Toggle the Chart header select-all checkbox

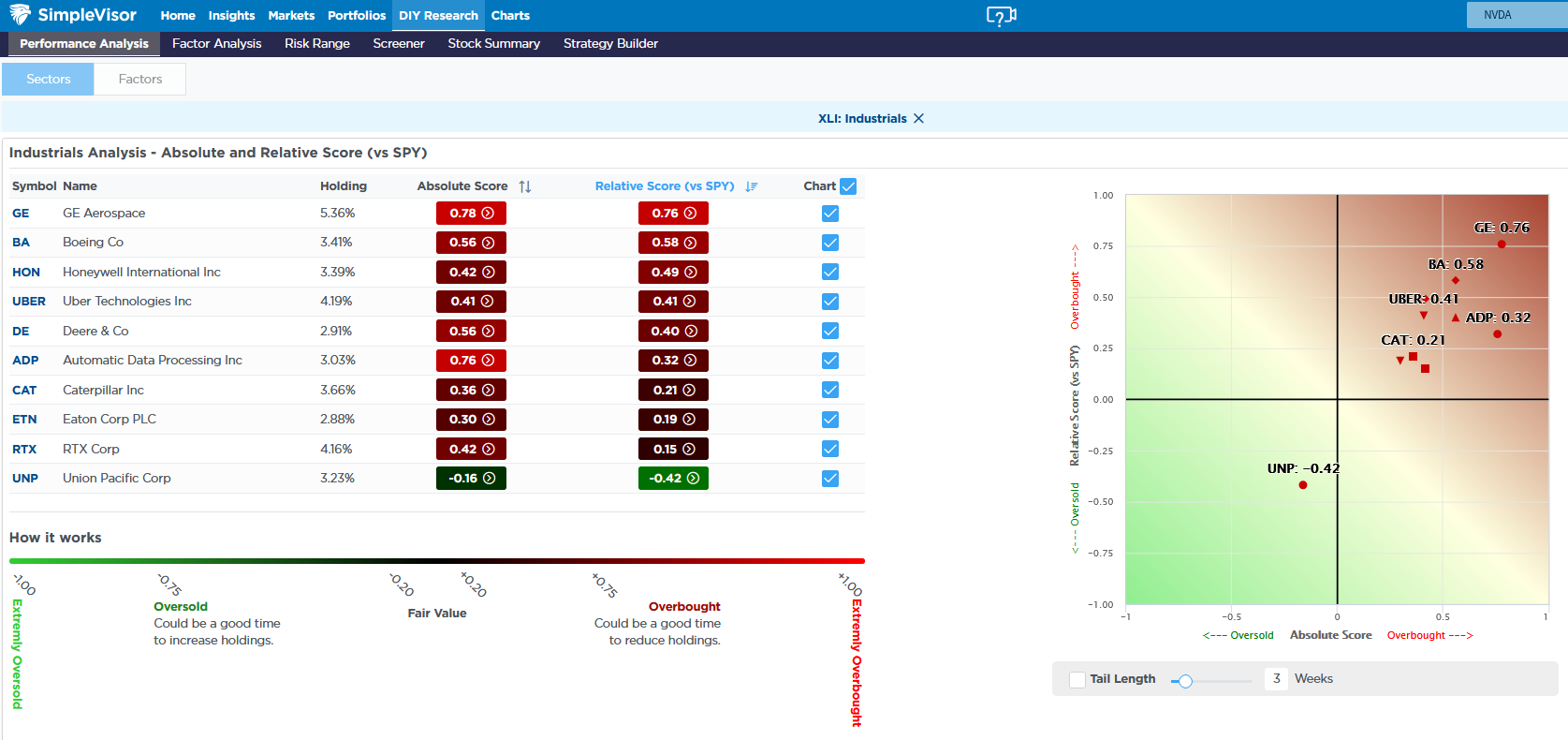click(848, 186)
